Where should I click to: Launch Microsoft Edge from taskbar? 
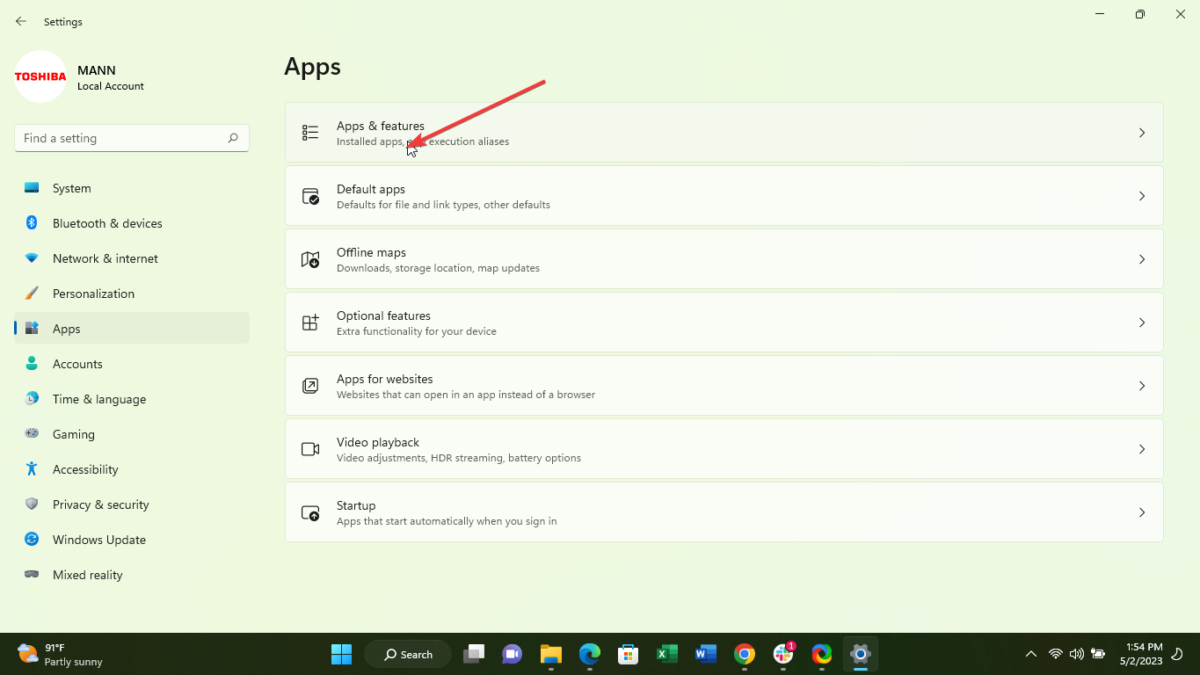[589, 654]
